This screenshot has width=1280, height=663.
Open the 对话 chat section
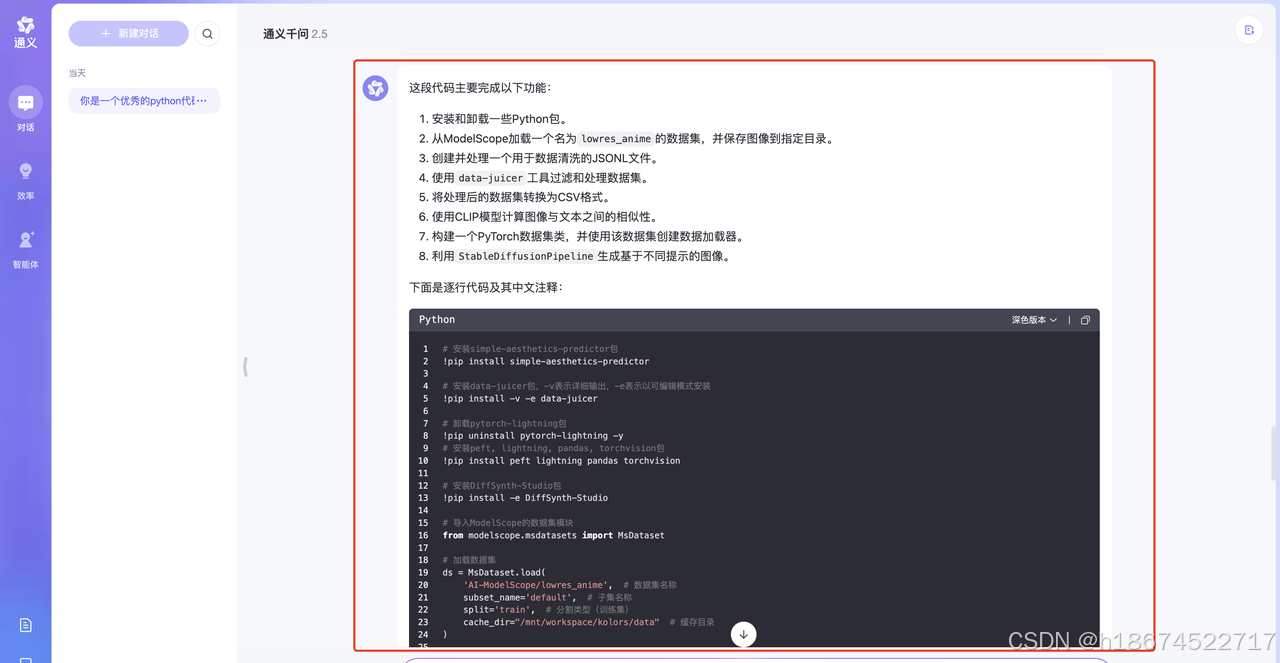[25, 110]
